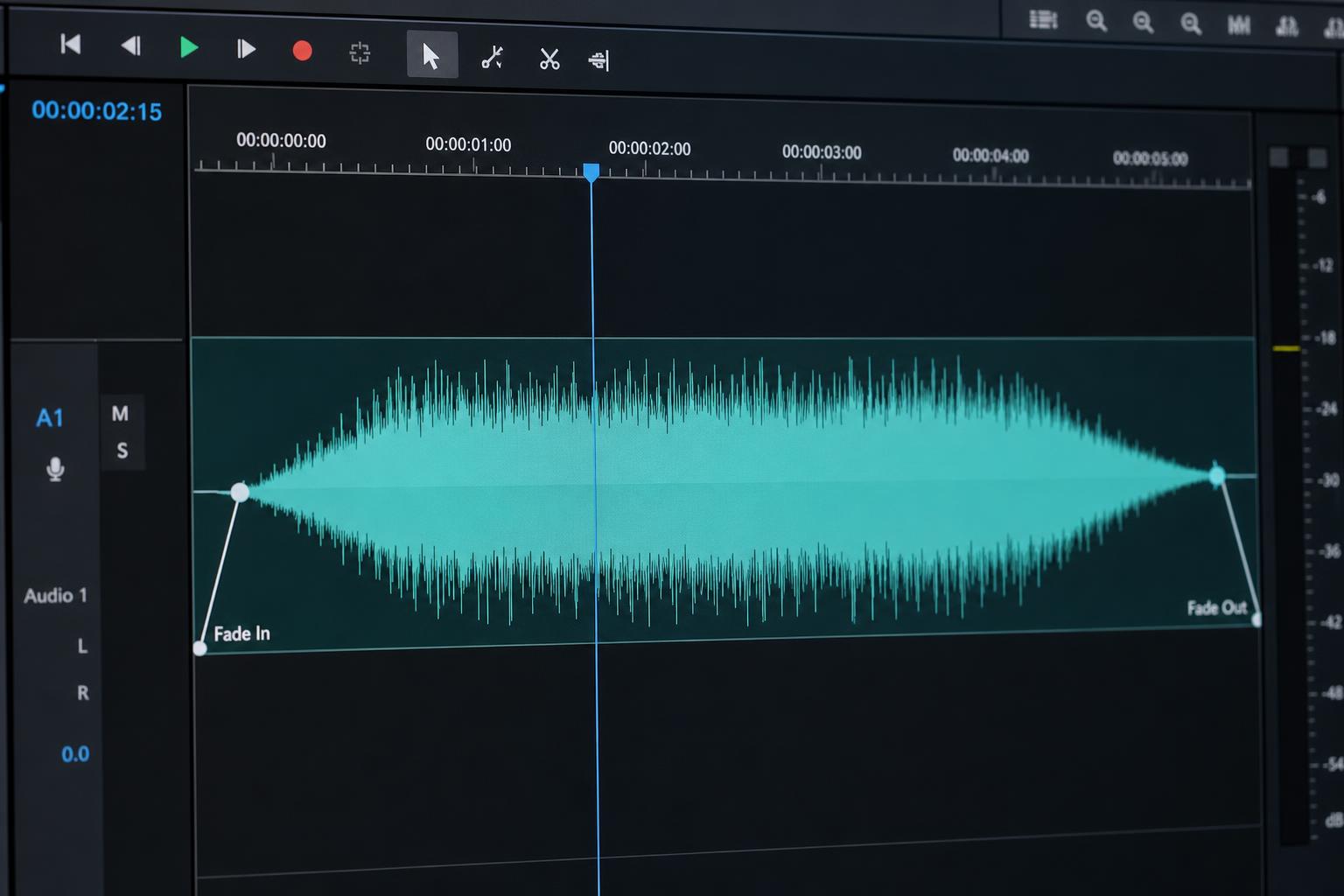The image size is (1344, 896).
Task: Click the -48 dB meter mark
Action: click(1332, 693)
